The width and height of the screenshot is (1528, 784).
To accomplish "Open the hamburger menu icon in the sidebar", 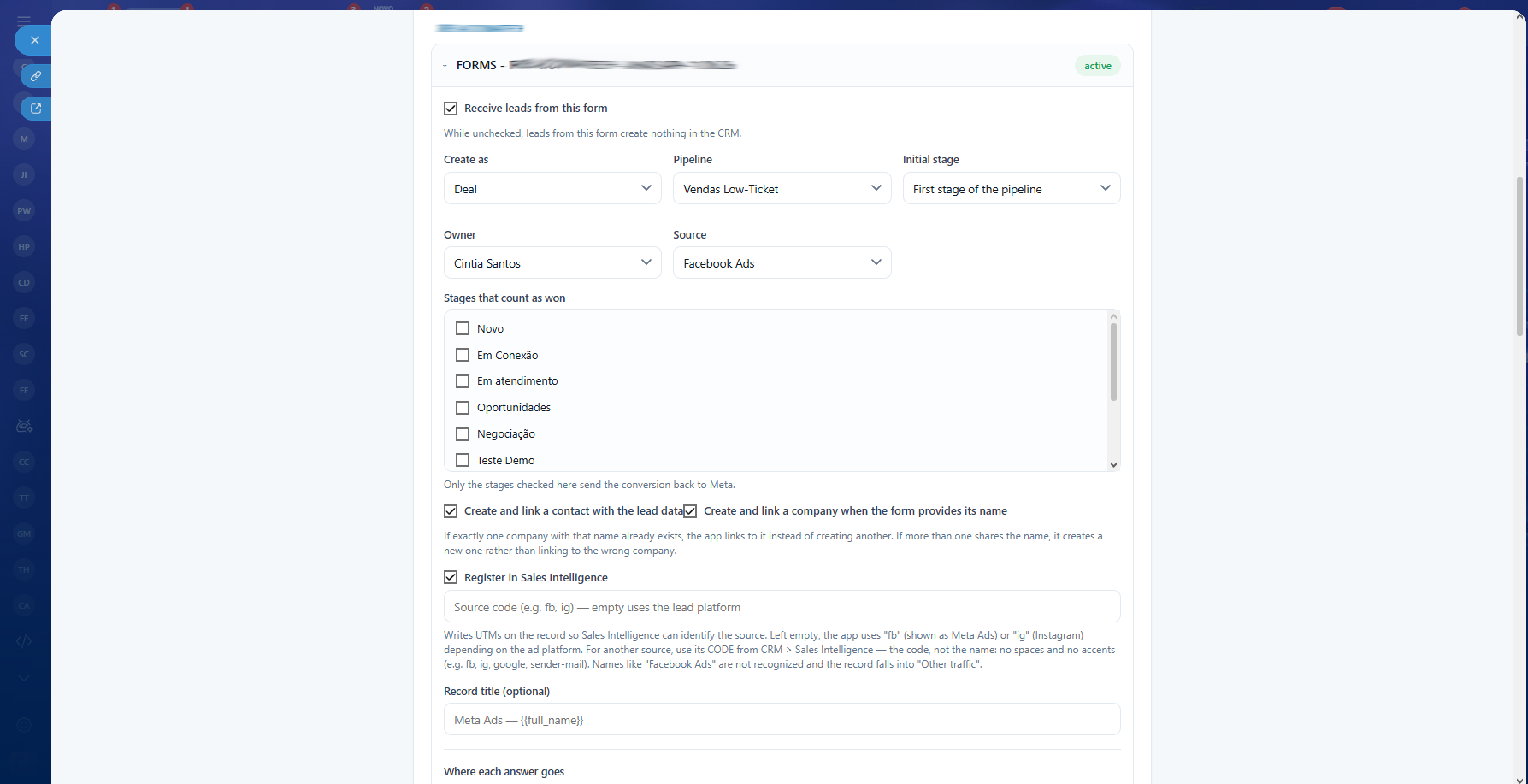I will (x=24, y=20).
